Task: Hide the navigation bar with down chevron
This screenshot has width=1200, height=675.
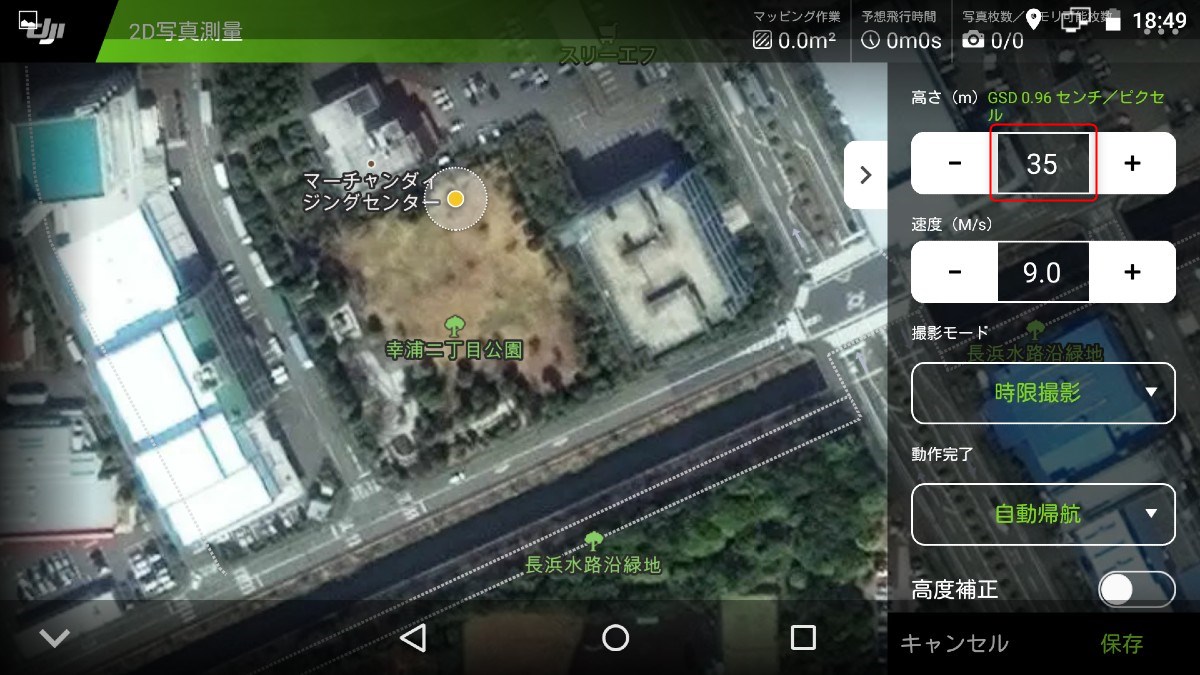Action: coord(55,638)
